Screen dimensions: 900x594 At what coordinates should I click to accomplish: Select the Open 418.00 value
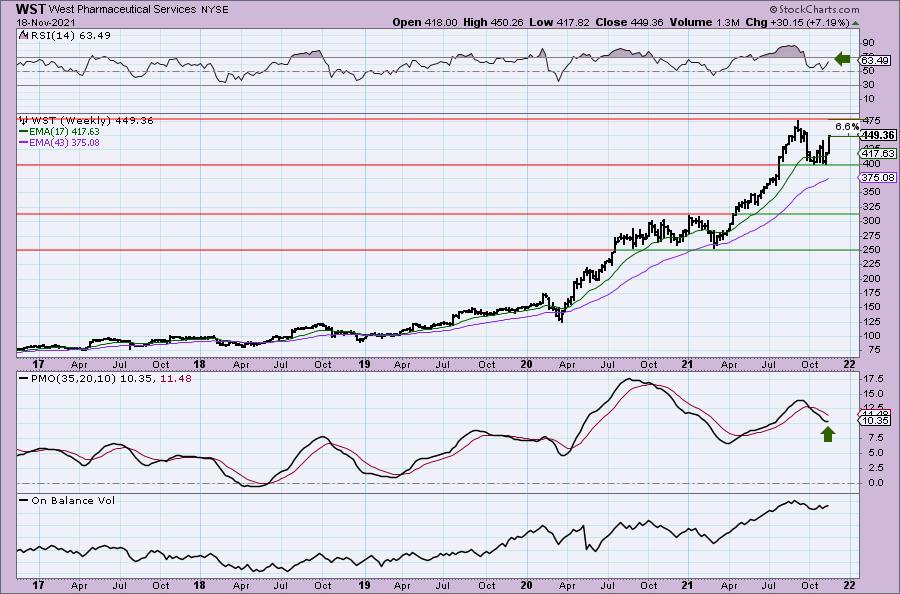[425, 22]
